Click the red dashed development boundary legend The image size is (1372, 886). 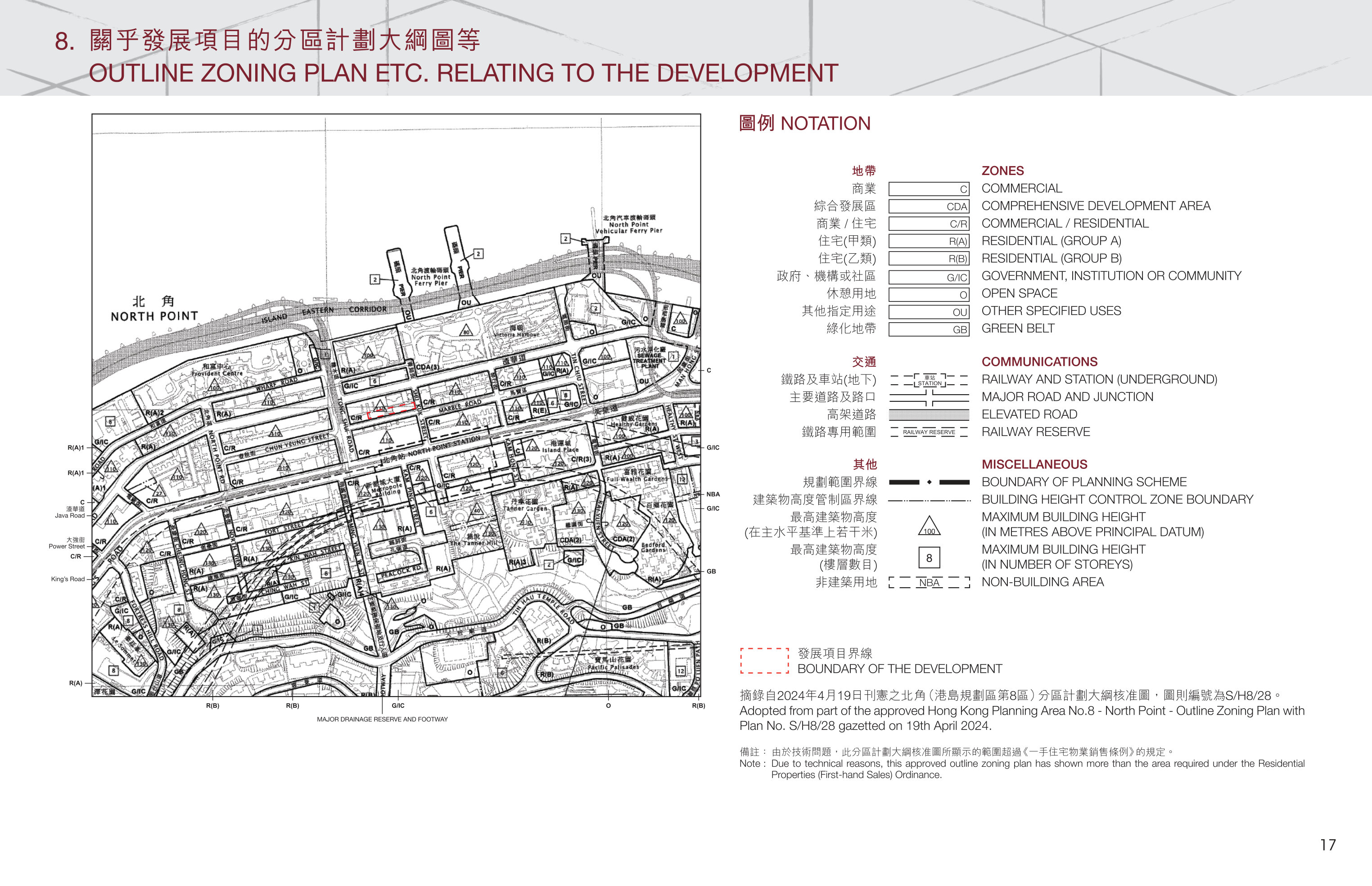coord(764,661)
